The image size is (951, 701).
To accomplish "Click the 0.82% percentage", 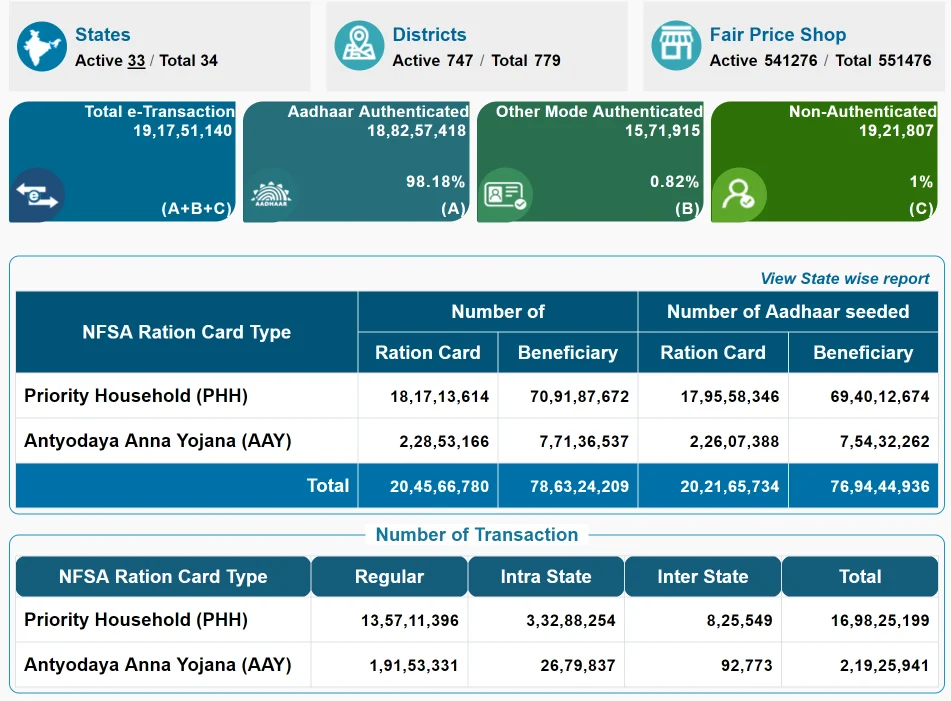I will 674,181.
